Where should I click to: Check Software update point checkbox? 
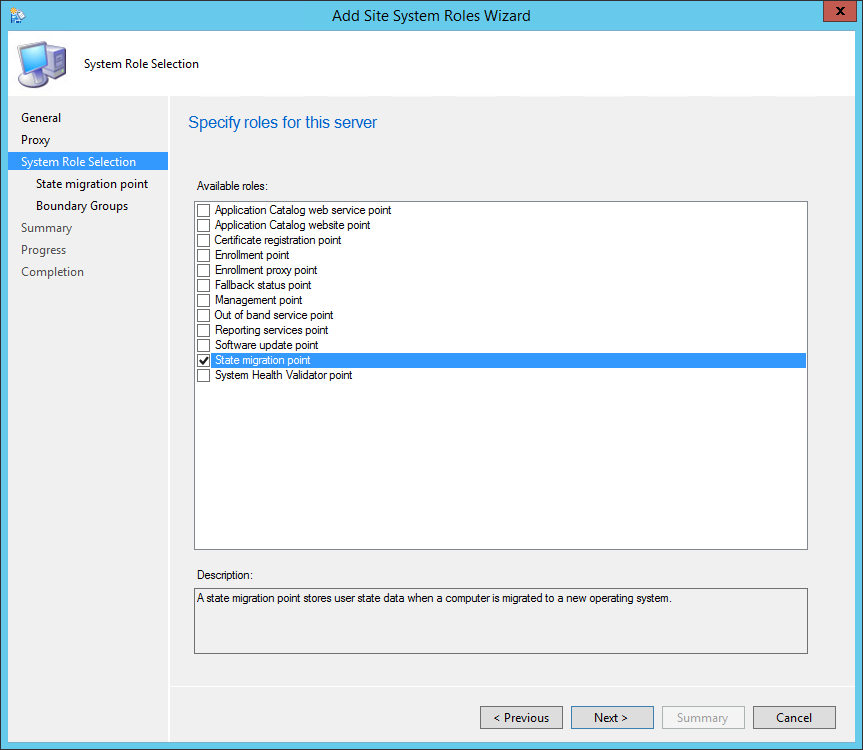(204, 345)
